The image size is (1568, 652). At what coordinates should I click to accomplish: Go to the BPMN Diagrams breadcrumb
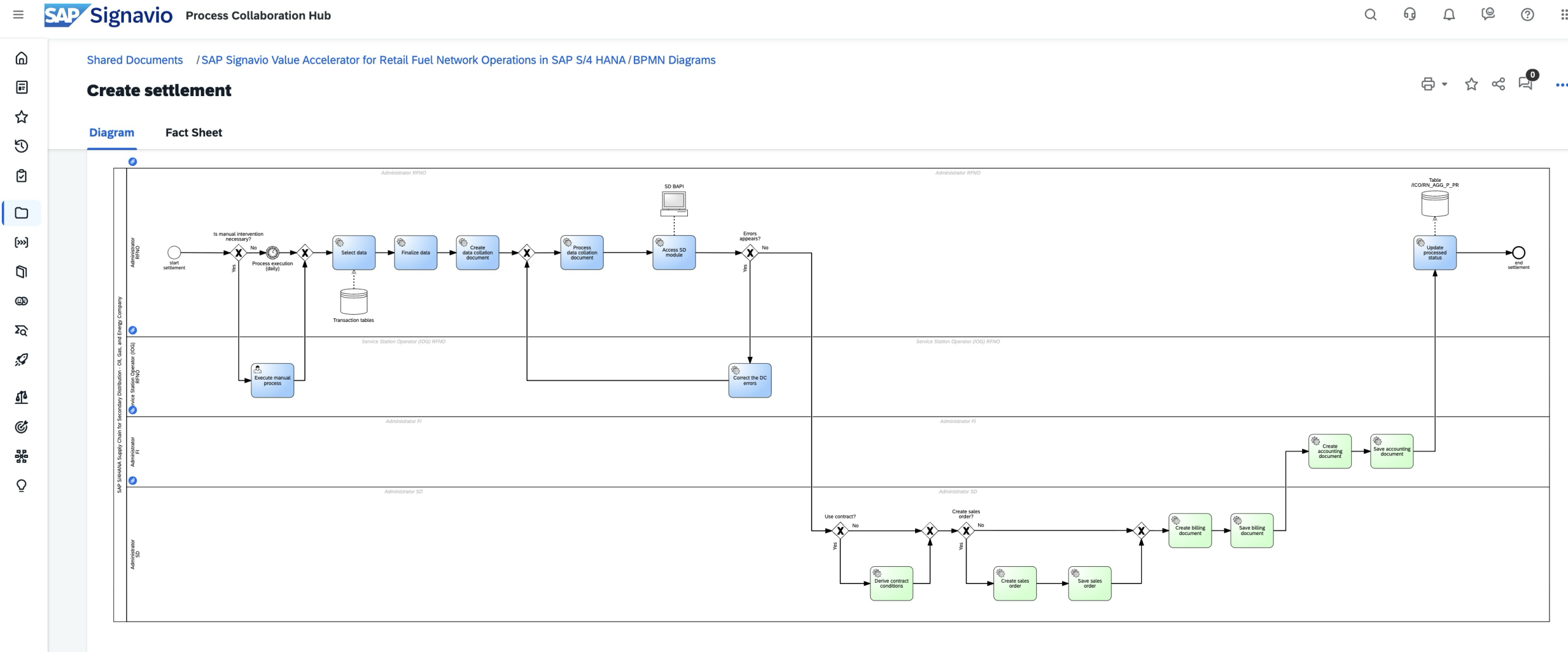[x=674, y=60]
